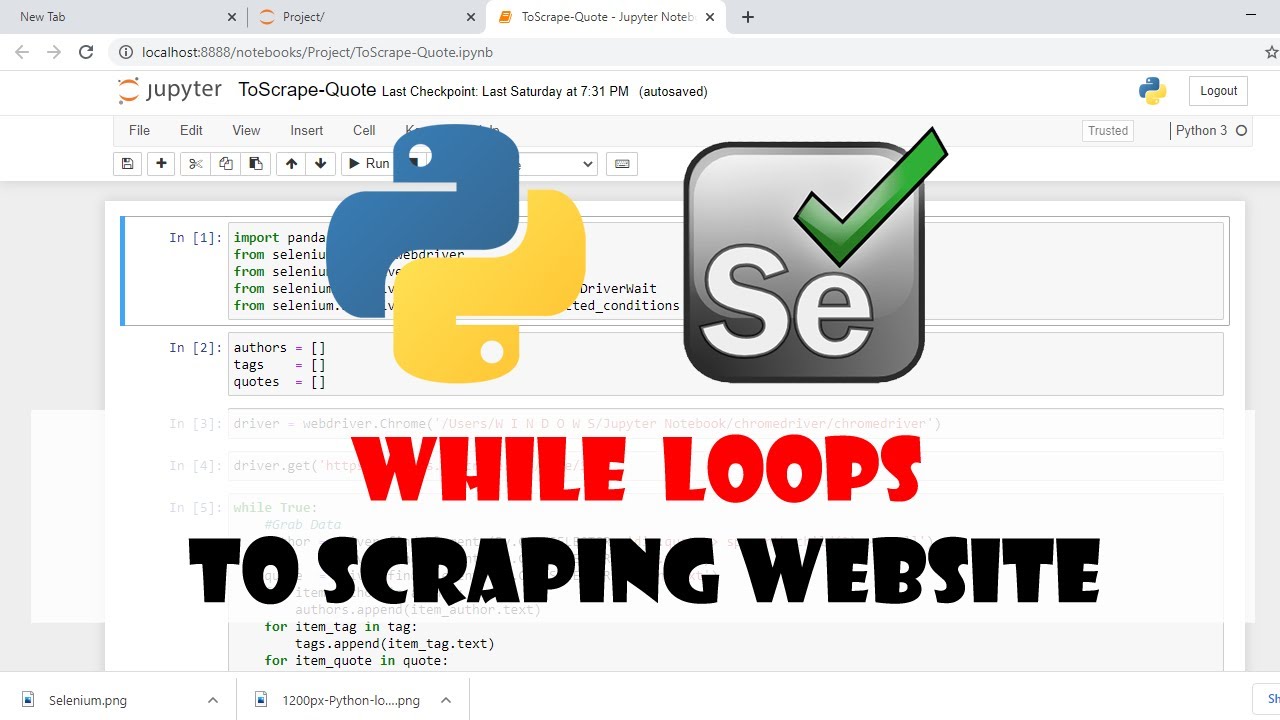Open options chevron for Selenium.png download
1280x720 pixels.
tap(212, 700)
